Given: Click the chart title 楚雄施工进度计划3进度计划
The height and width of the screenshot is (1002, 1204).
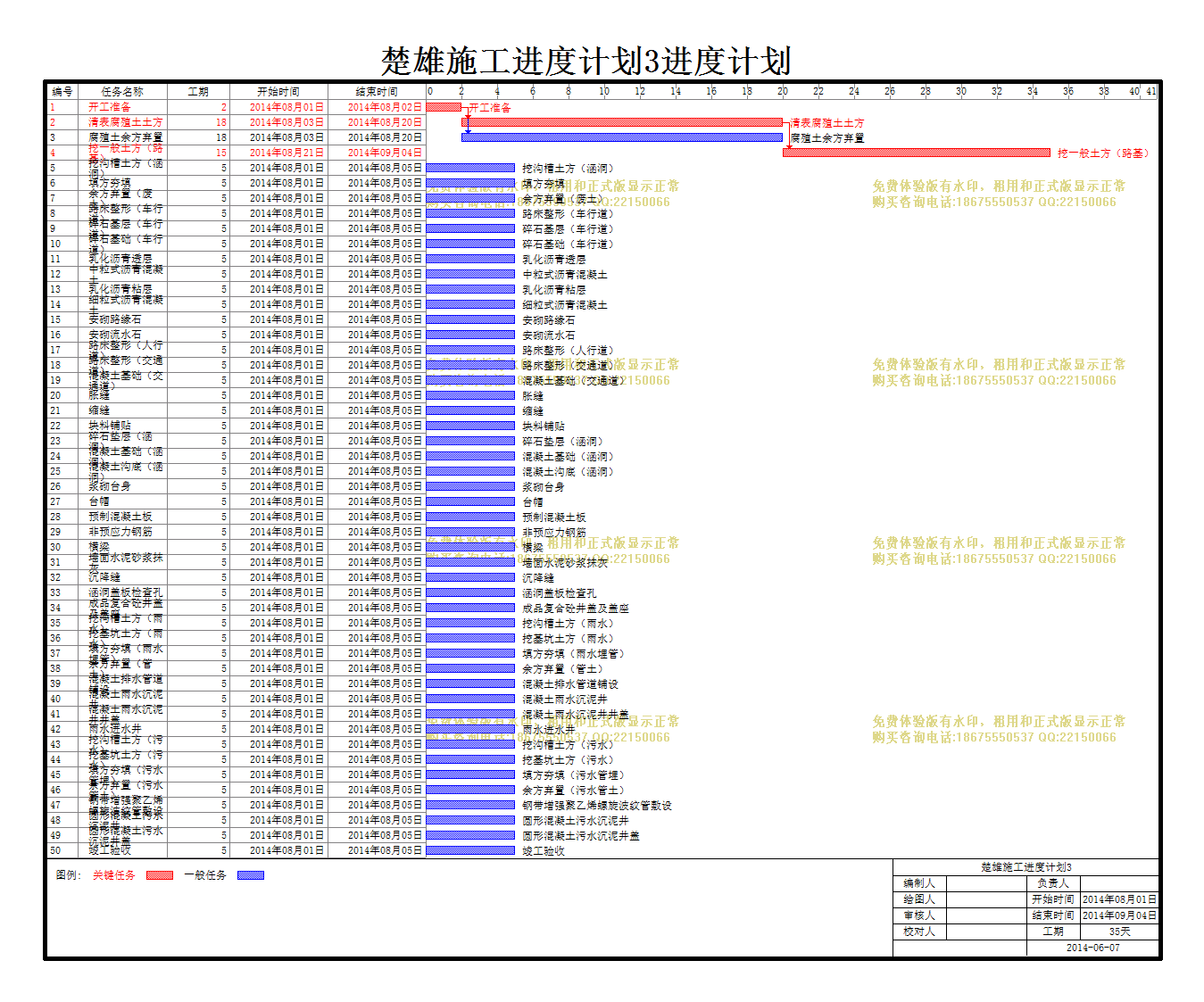Looking at the screenshot, I should point(585,61).
